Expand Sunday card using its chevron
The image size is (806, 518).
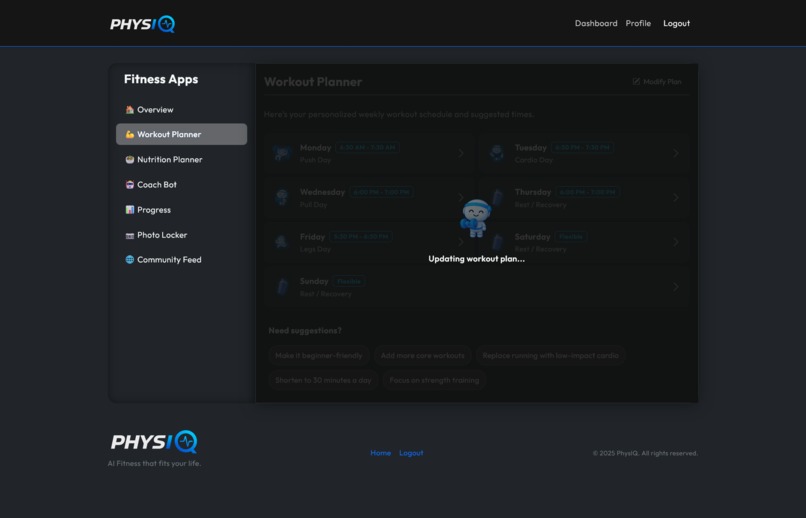click(x=675, y=287)
